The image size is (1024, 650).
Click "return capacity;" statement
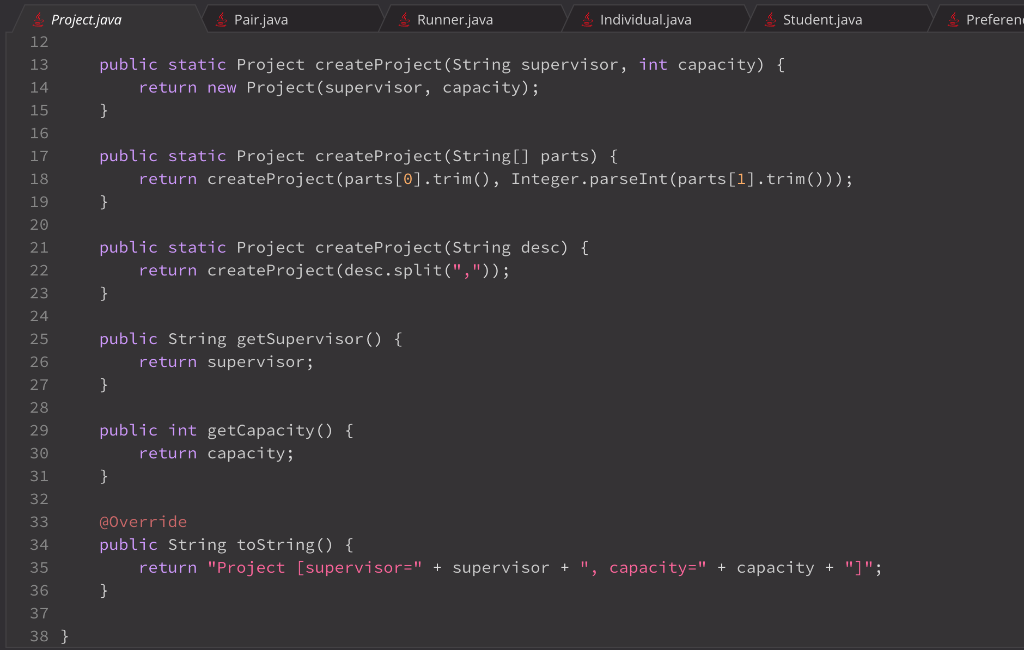click(216, 453)
